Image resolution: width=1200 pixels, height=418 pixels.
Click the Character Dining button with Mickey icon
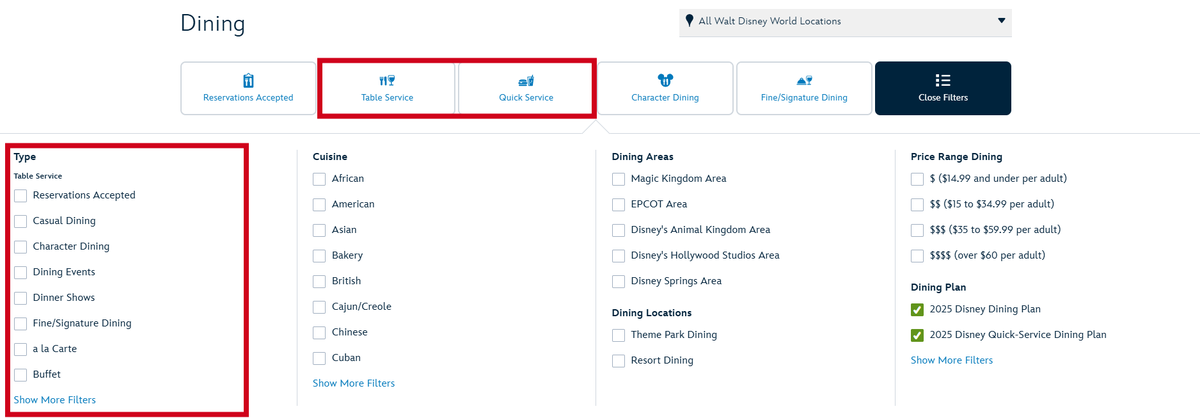[665, 88]
